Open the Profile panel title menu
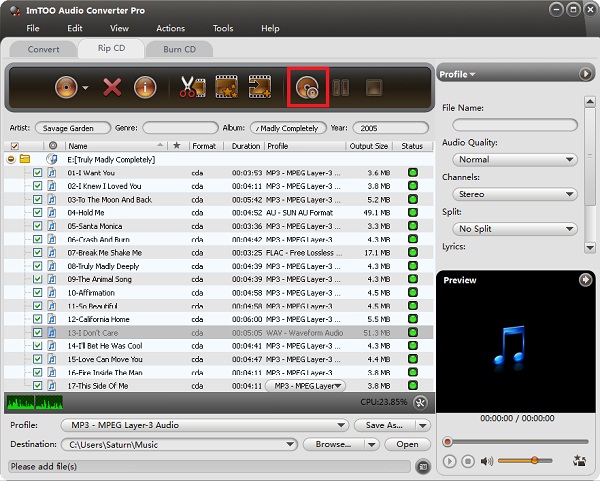 point(457,74)
